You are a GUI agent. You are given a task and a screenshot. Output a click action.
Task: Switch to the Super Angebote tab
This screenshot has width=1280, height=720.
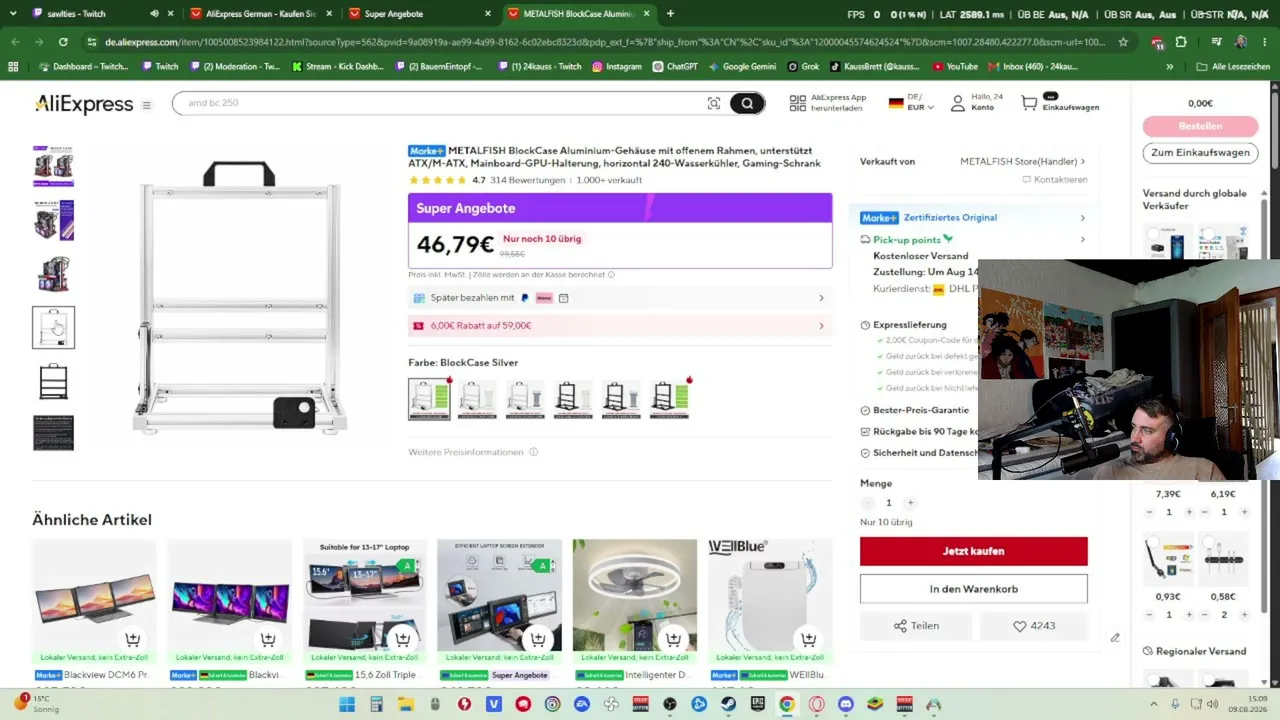pyautogui.click(x=420, y=14)
